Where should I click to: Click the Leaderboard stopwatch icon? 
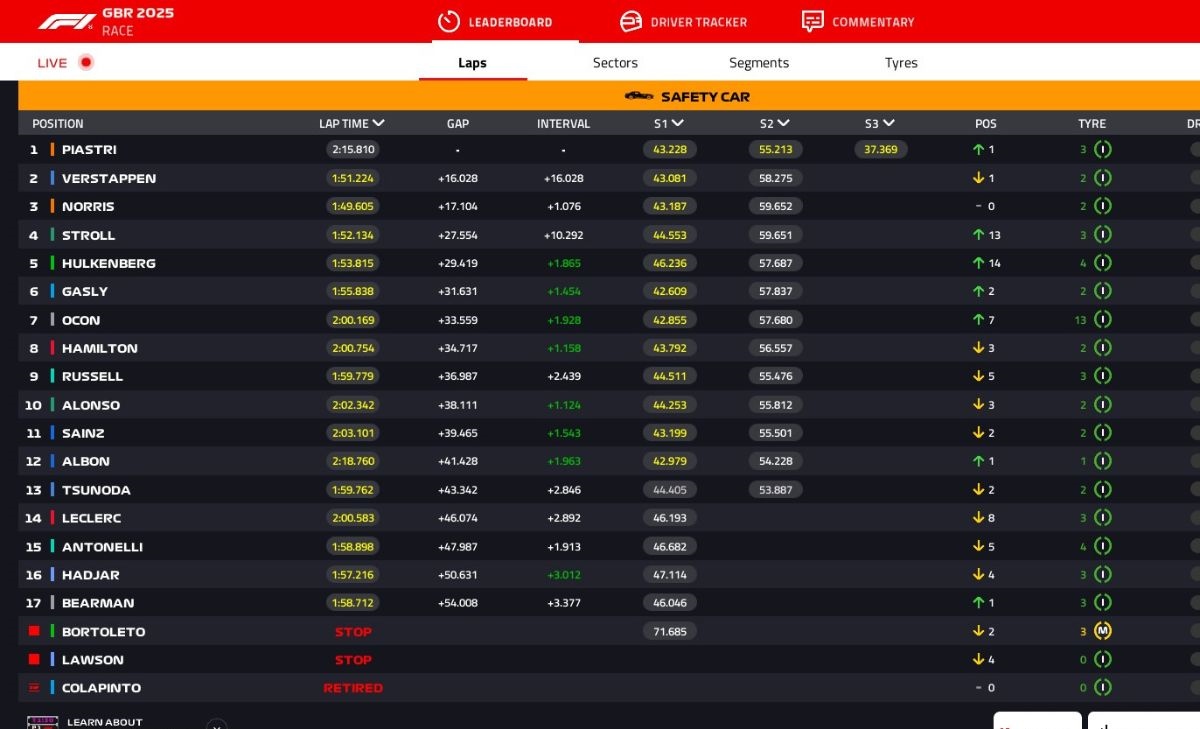449,21
